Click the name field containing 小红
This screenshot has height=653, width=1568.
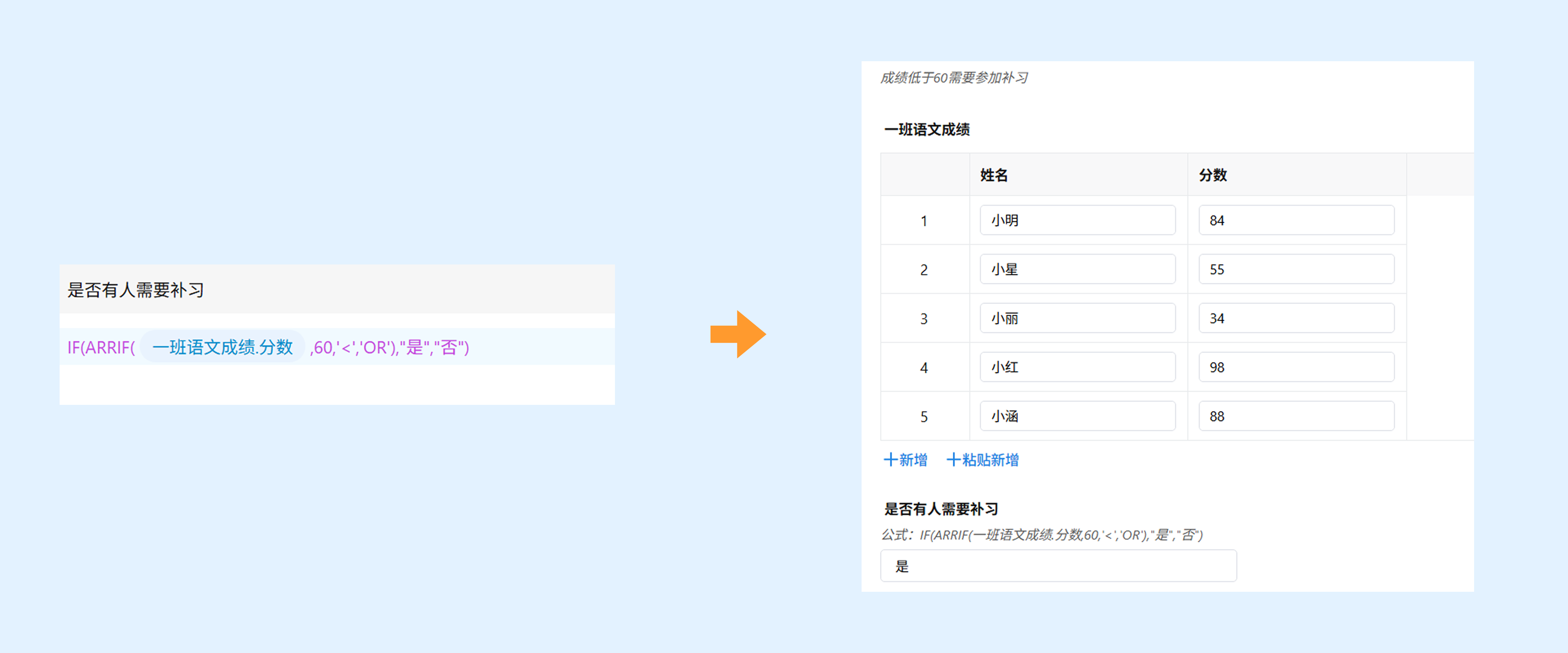click(1077, 367)
